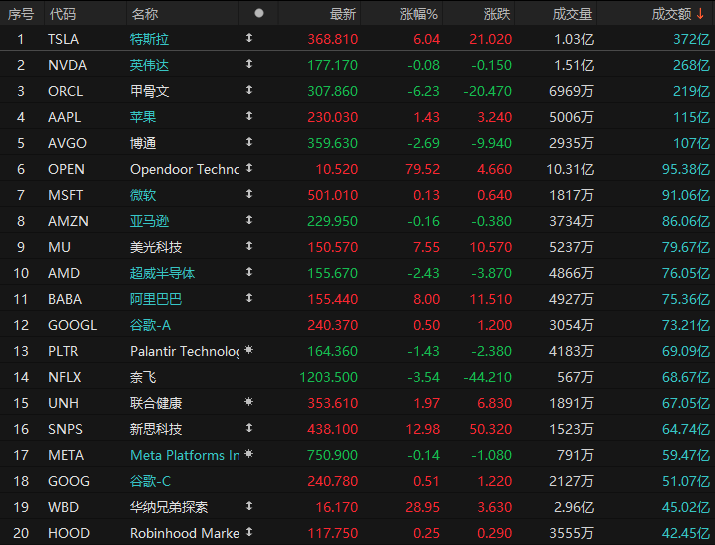Click NFLX price 1203.500
The height and width of the screenshot is (545, 715).
[x=329, y=377]
